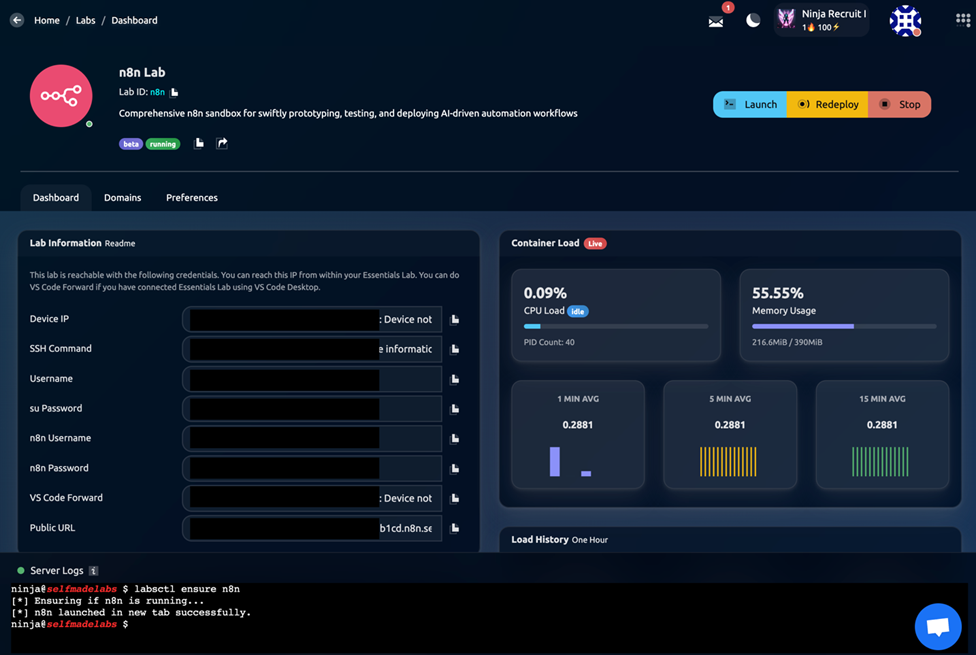
Task: Click the beta badge
Action: 131,144
